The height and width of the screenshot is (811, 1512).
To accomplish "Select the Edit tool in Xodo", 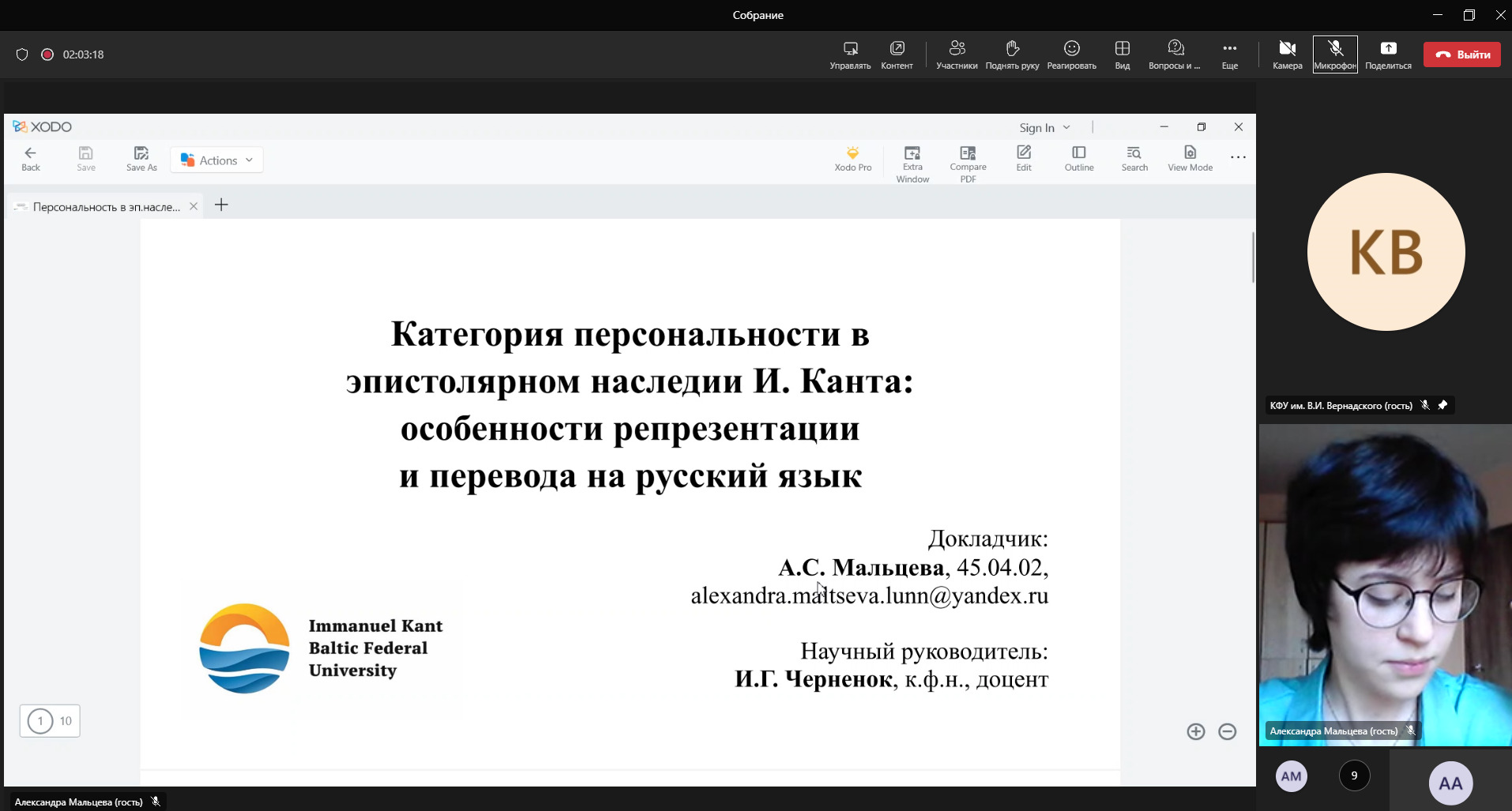I will 1024,158.
